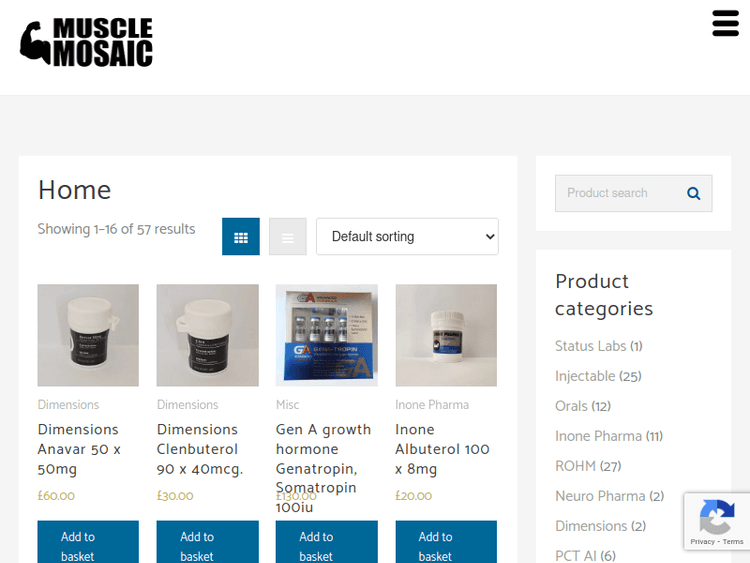
Task: Open the Dimensions Anavar product thumbnail
Action: [x=88, y=335]
